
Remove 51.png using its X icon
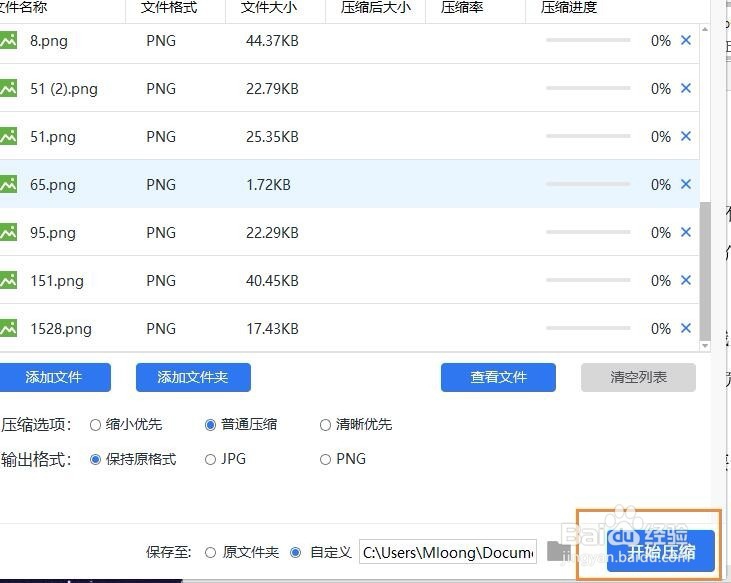tap(685, 137)
